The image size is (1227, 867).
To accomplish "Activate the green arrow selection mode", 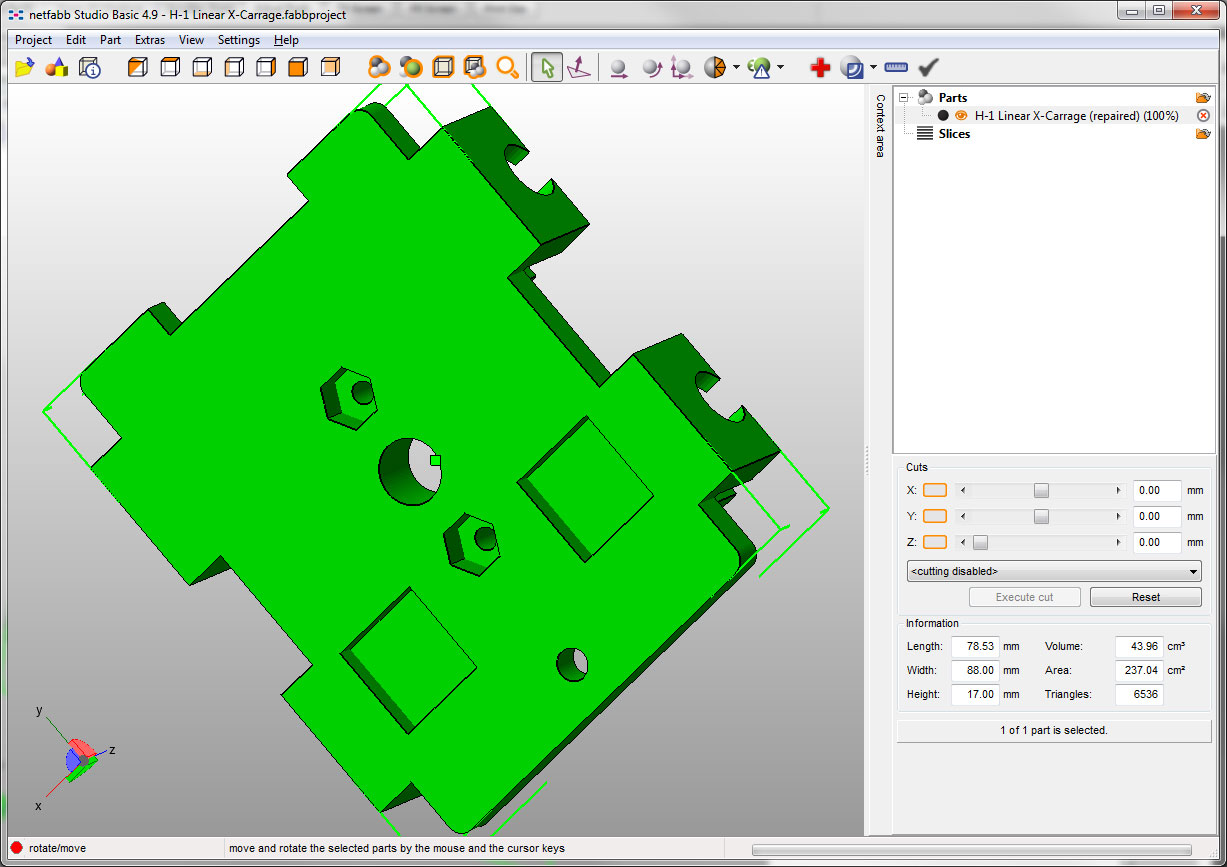I will (x=546, y=68).
